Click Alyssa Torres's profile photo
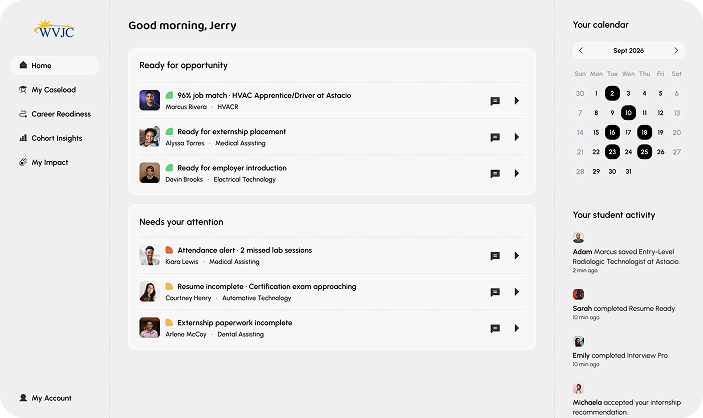The width and height of the screenshot is (703, 418). (x=150, y=136)
